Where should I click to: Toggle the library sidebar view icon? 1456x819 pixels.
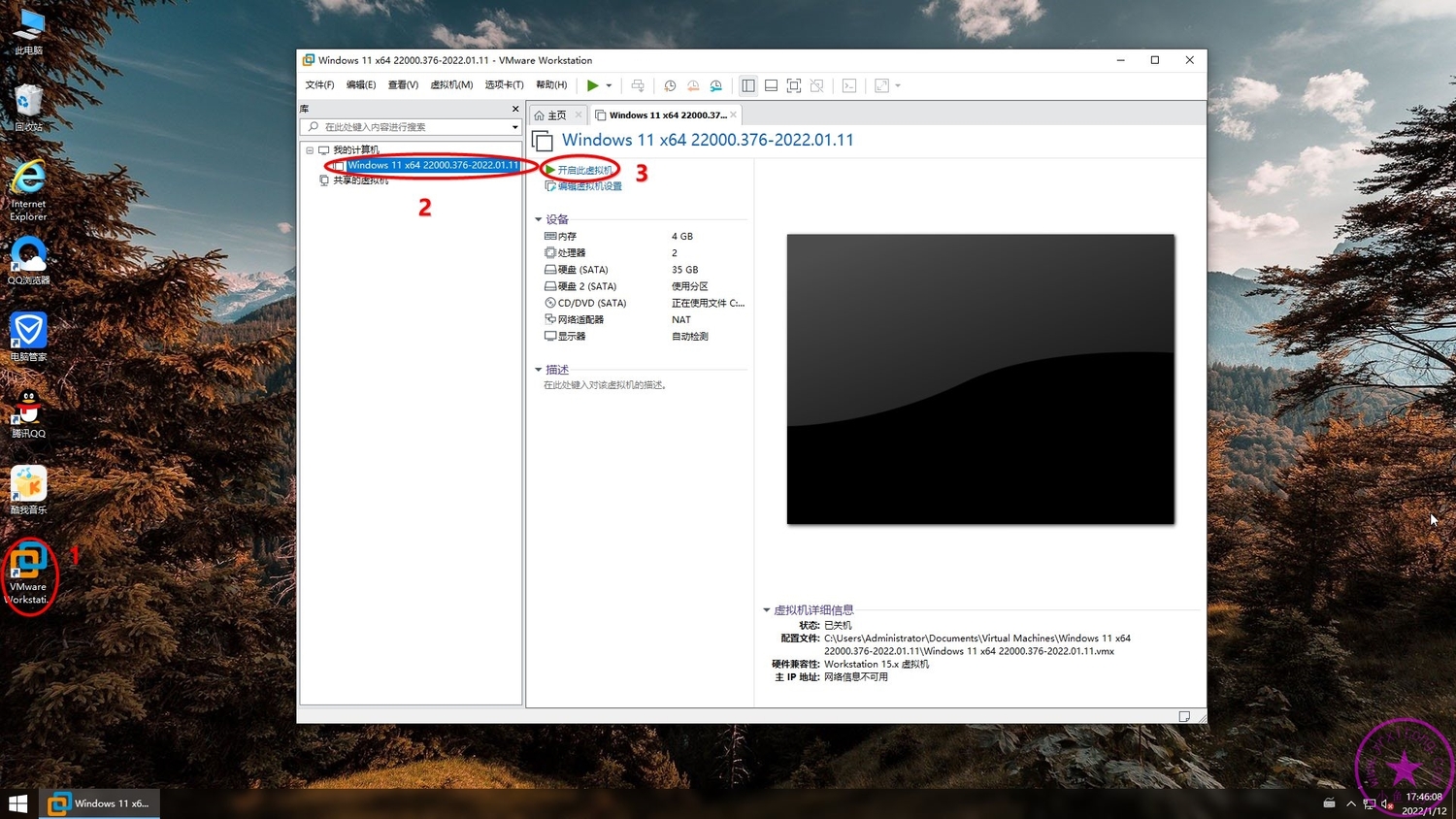tap(748, 85)
